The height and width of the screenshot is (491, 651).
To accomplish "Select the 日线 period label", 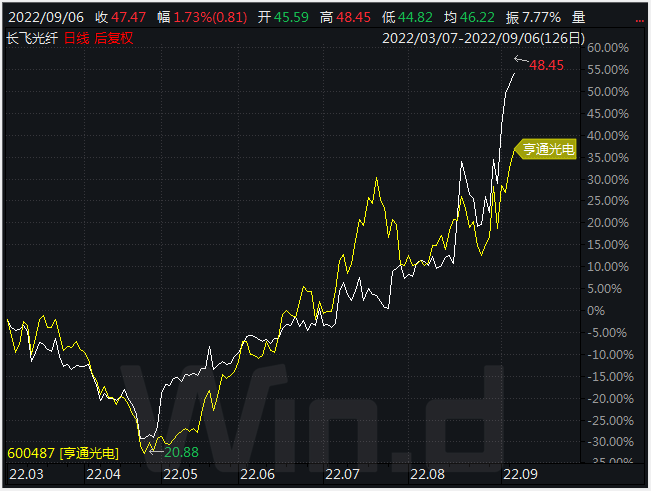I will [x=77, y=39].
